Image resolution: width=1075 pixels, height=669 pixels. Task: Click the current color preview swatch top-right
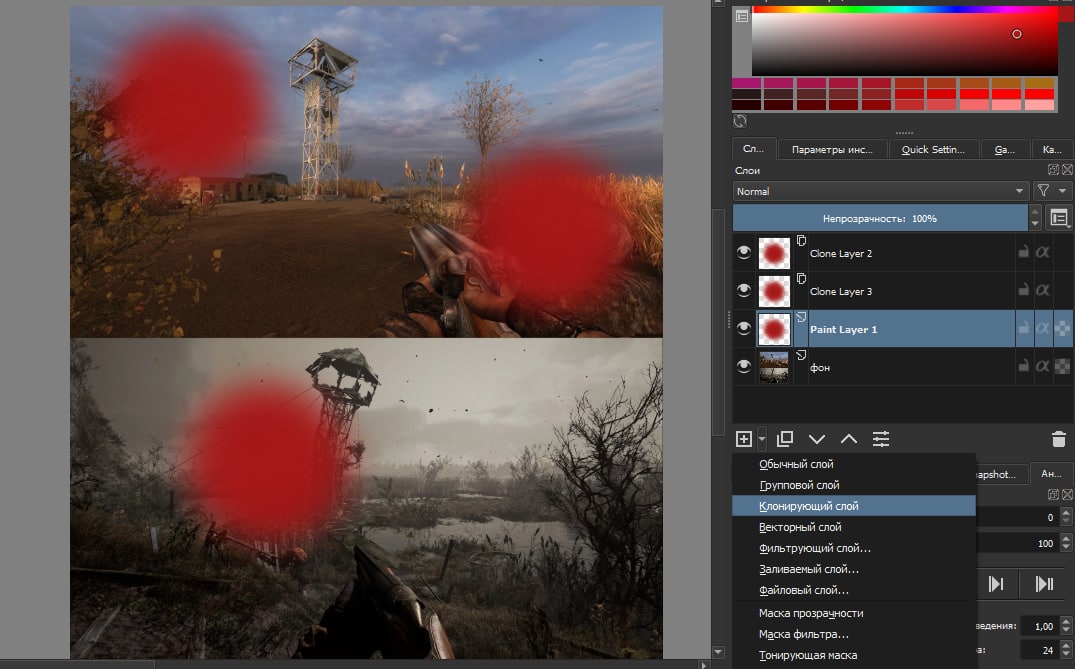click(1067, 14)
